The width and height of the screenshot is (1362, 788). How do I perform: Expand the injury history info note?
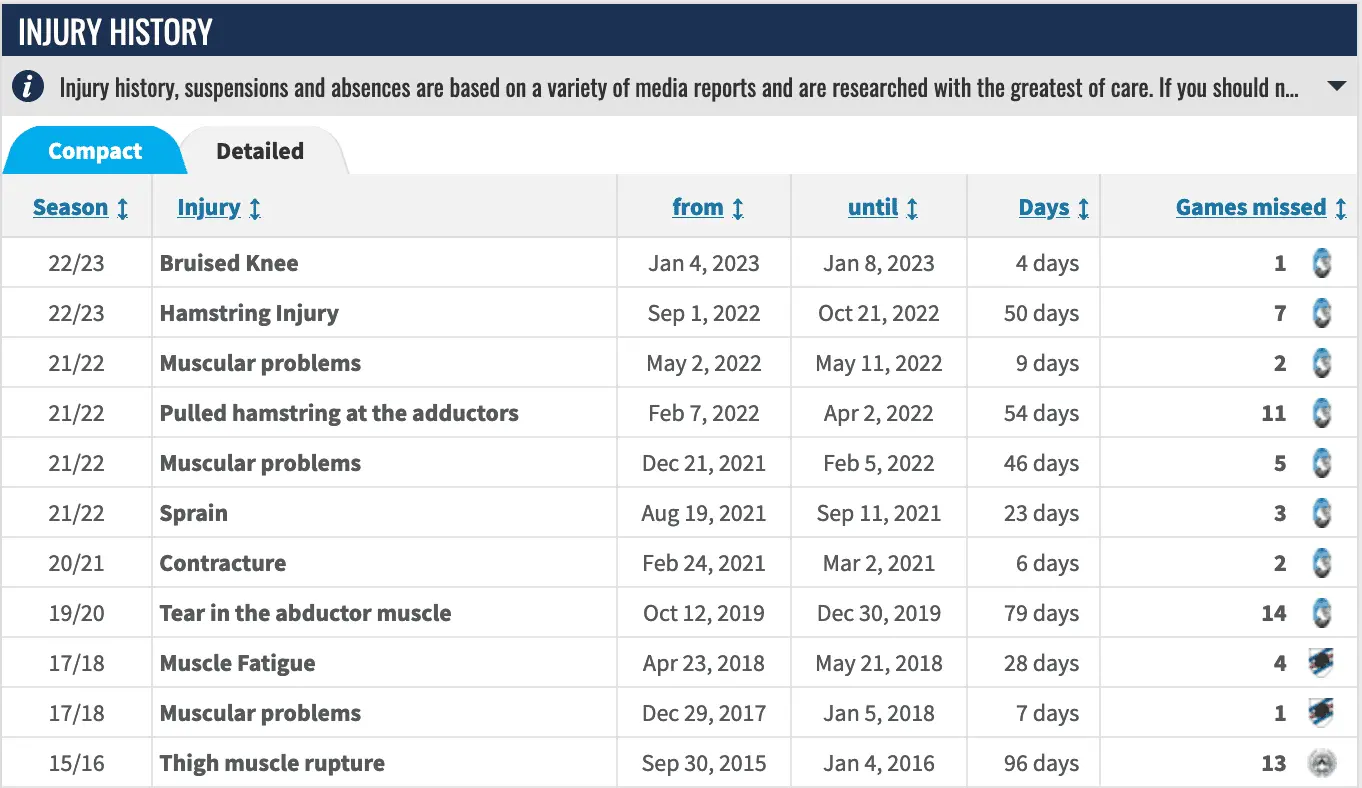(1337, 87)
